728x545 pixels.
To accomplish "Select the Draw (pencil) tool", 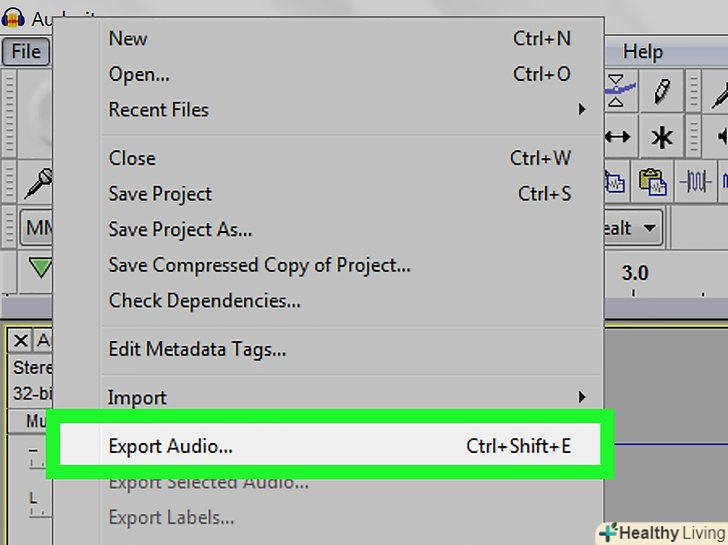I will [x=662, y=91].
